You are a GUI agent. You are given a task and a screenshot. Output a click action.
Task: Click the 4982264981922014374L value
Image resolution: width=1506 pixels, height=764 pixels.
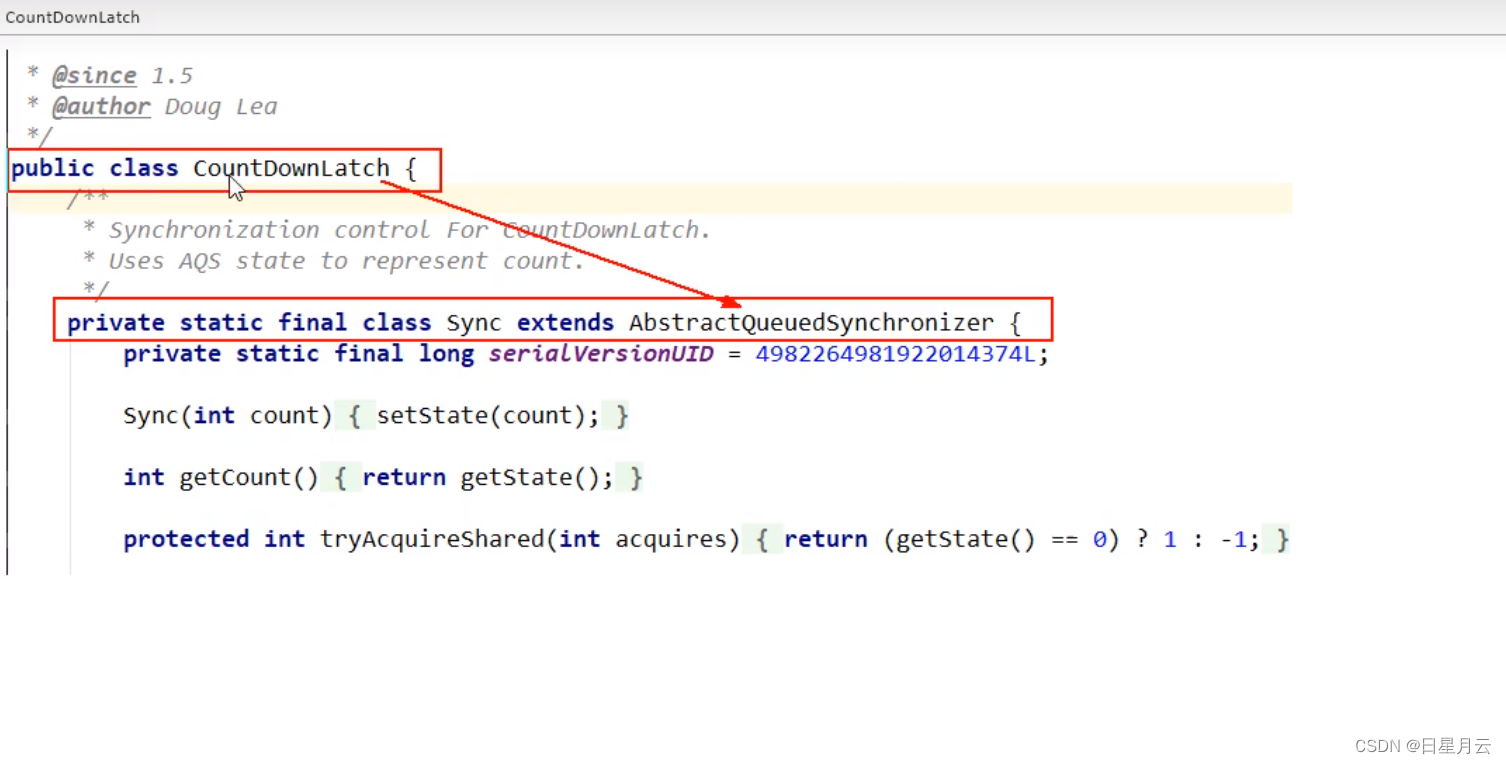(895, 354)
